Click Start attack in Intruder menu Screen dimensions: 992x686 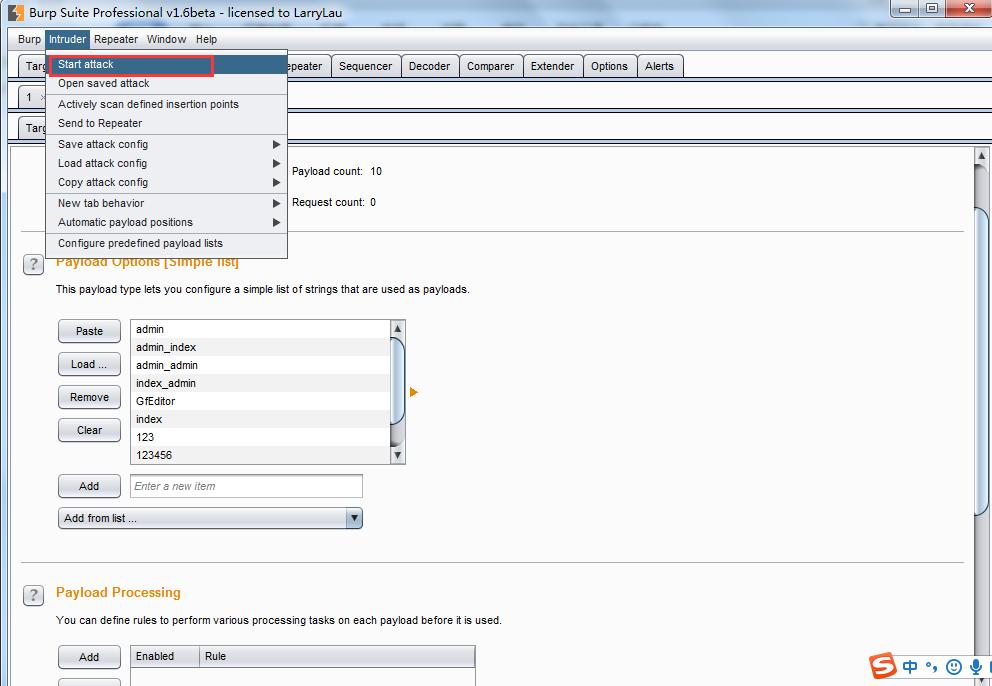pyautogui.click(x=166, y=65)
